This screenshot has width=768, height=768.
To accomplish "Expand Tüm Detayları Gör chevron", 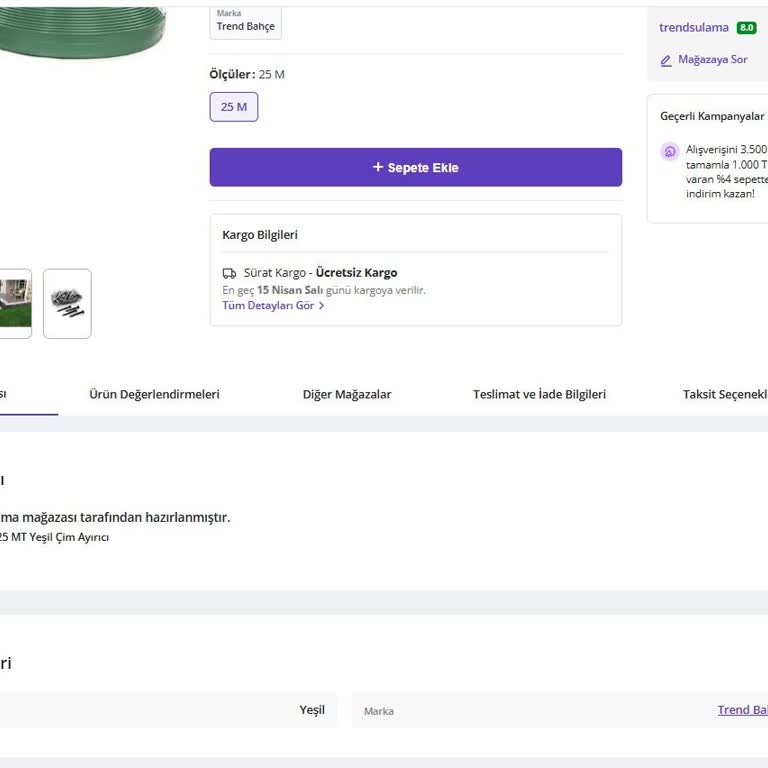I will tap(321, 306).
